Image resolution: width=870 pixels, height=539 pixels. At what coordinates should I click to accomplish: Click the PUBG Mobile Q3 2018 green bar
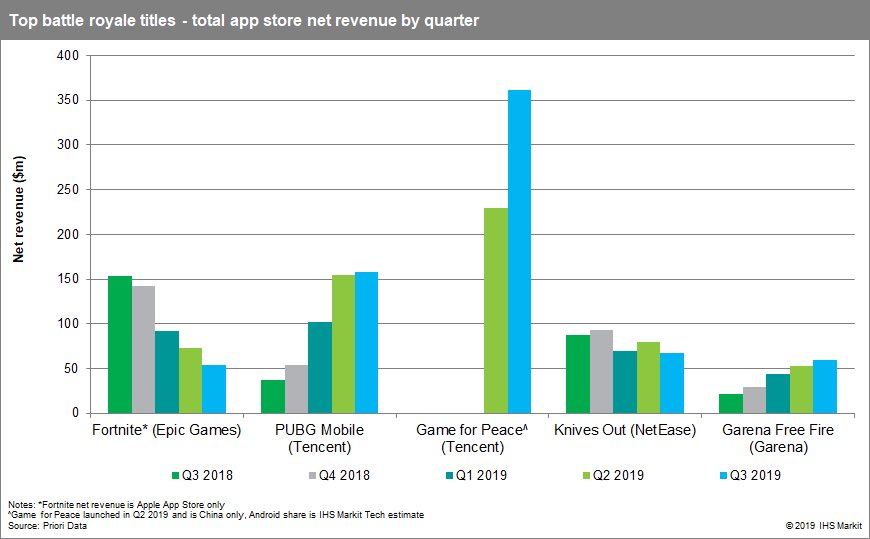[273, 397]
